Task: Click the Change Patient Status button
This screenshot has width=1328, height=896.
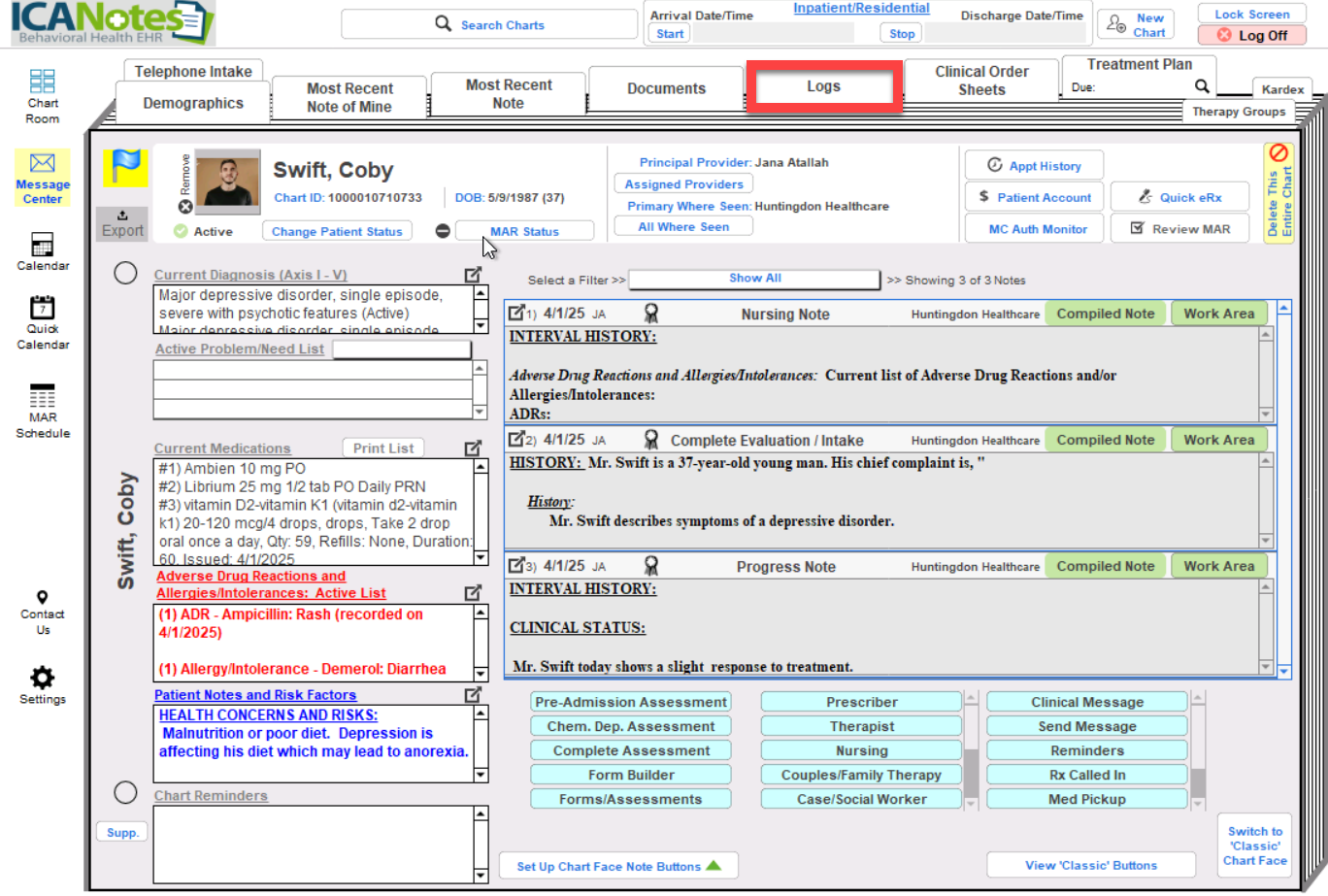Action: tap(336, 232)
